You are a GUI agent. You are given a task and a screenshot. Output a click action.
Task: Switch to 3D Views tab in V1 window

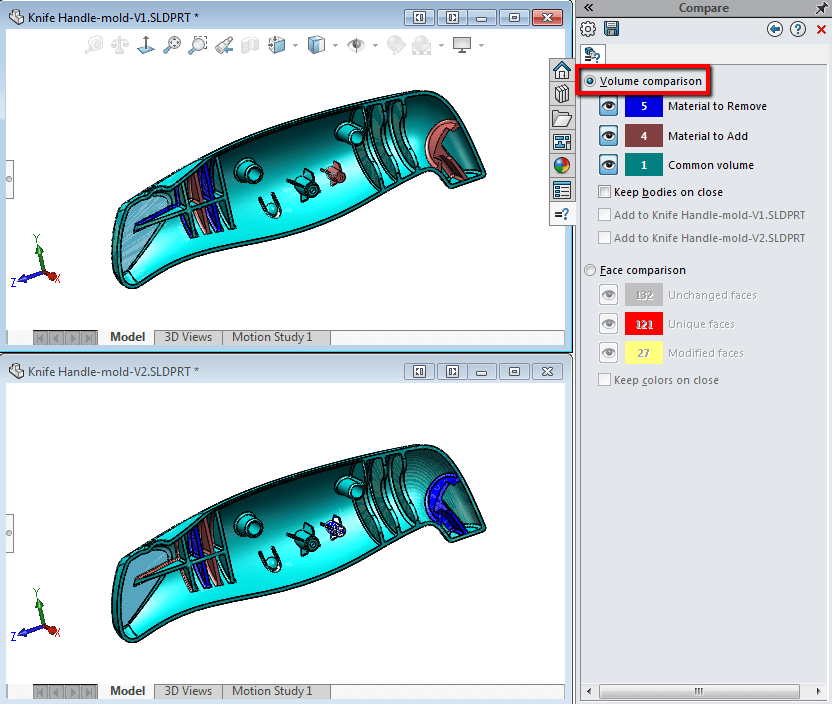click(188, 337)
